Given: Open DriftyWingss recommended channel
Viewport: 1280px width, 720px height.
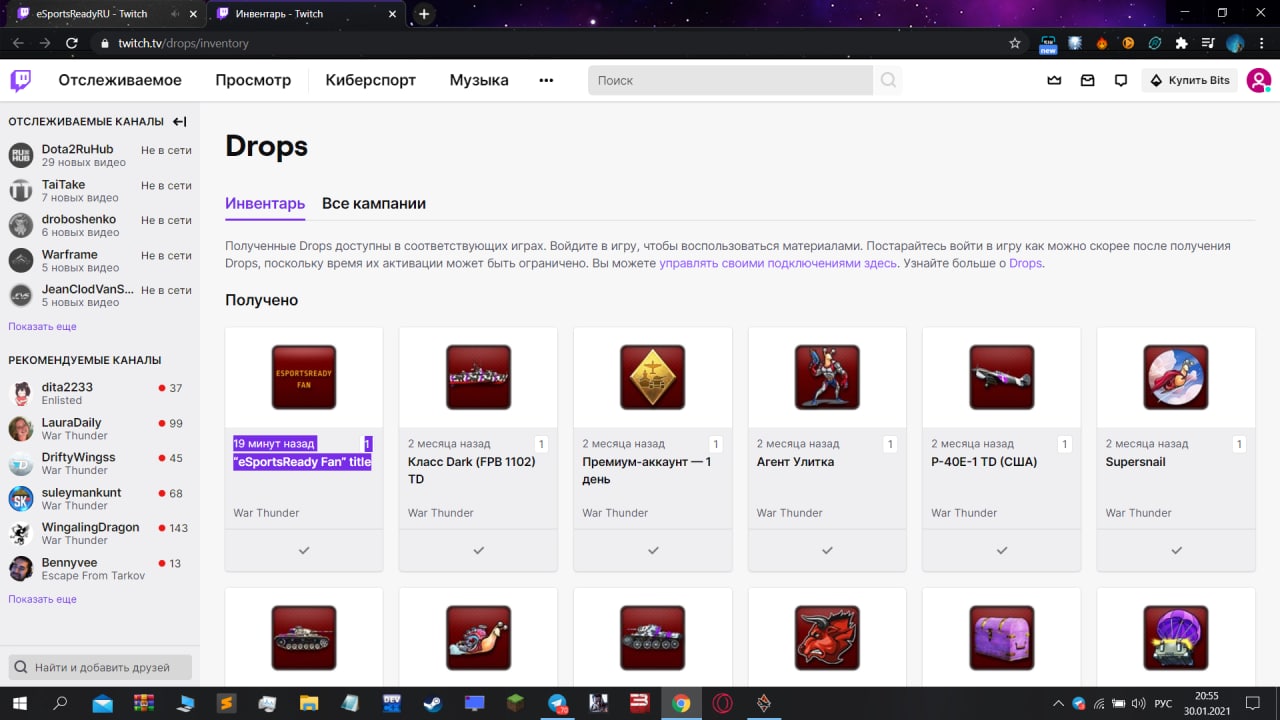Looking at the screenshot, I should point(100,463).
